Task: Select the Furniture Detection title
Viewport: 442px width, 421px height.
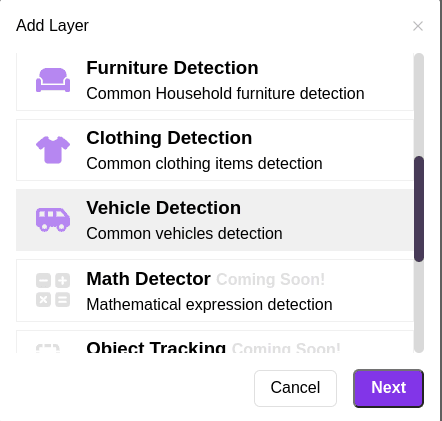Action: (172, 68)
